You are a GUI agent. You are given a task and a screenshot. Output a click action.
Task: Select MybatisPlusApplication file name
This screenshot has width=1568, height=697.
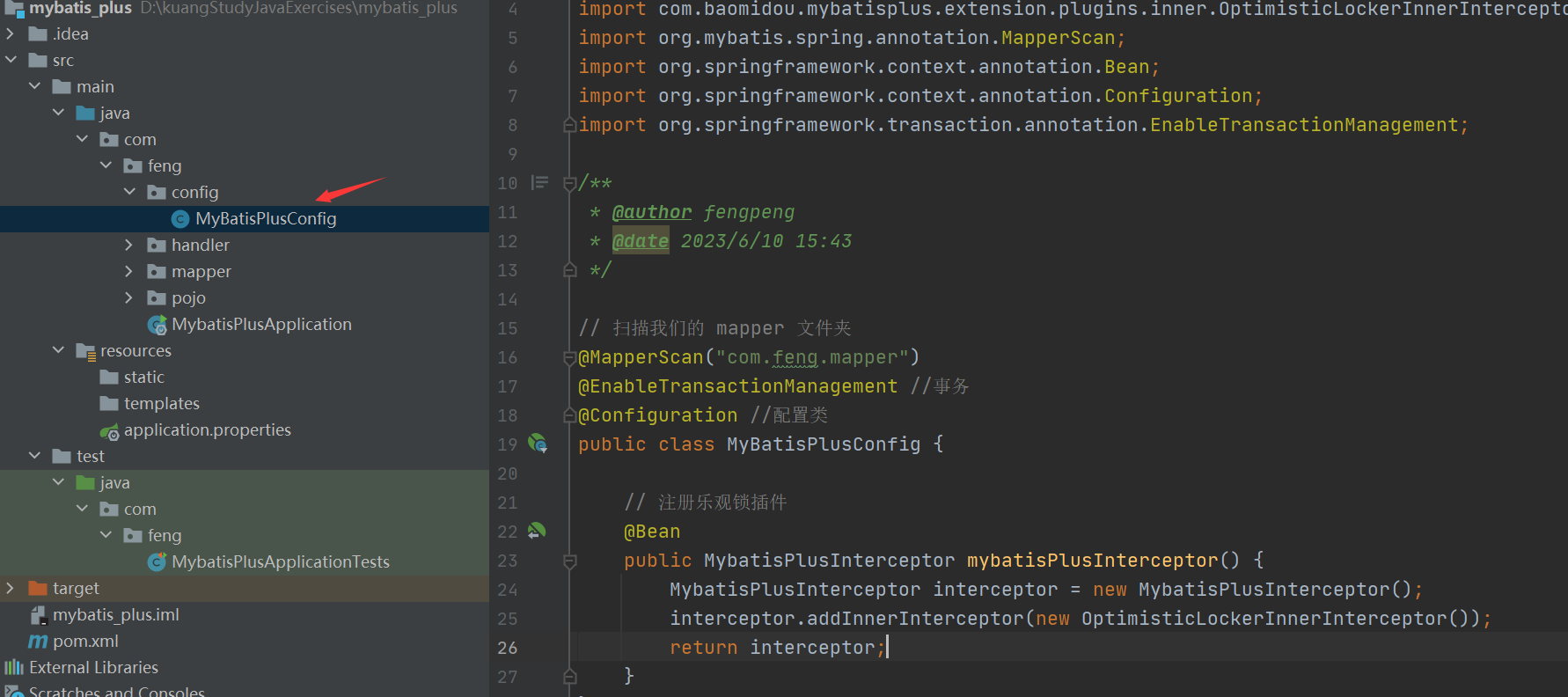click(261, 325)
